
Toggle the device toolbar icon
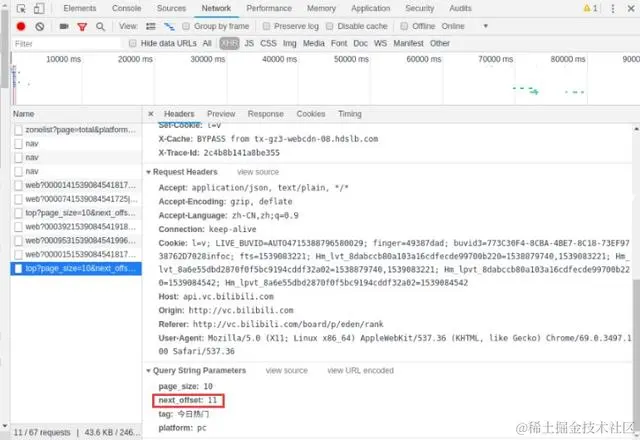click(x=39, y=9)
